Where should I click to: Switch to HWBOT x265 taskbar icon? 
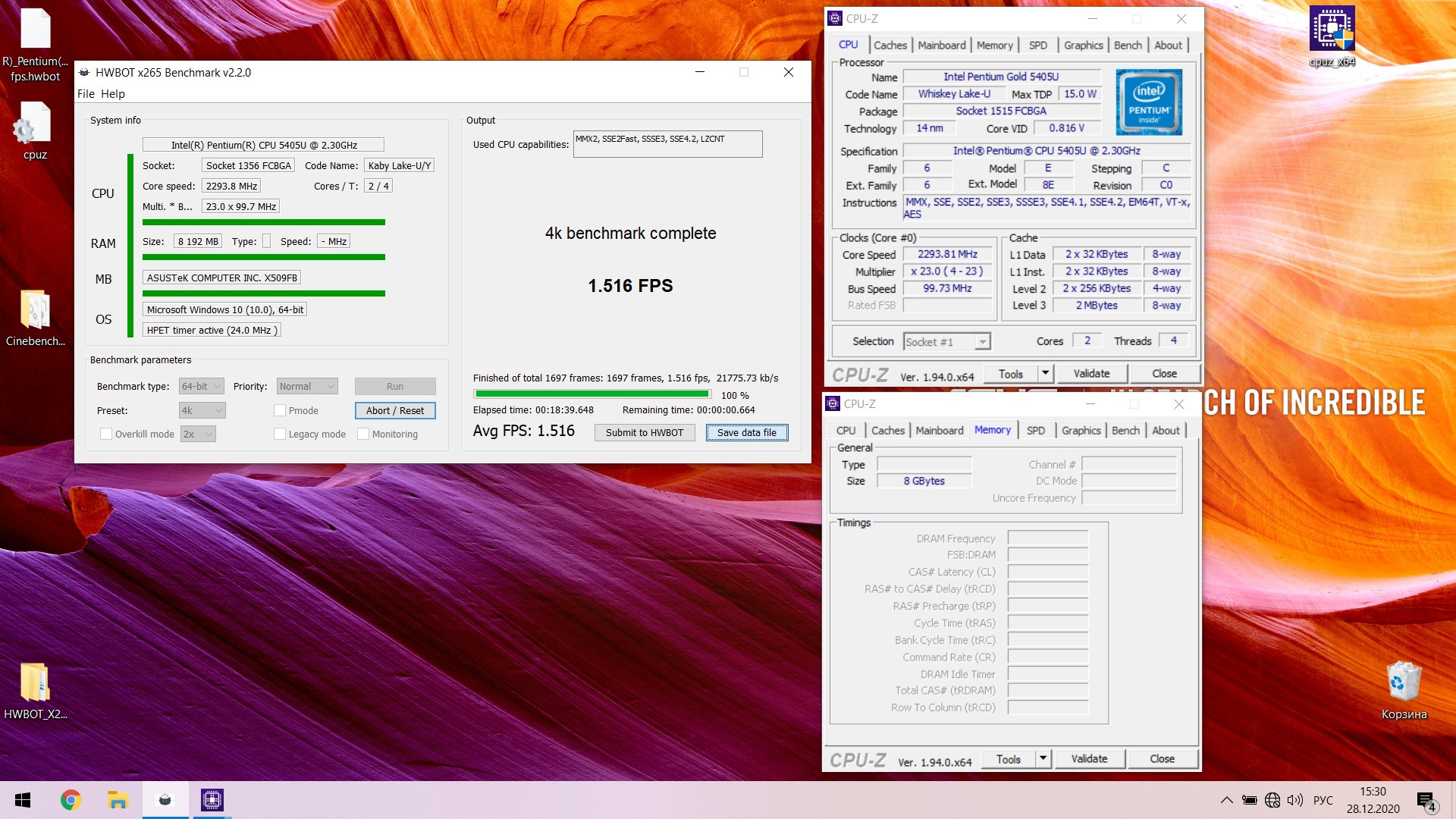(165, 800)
